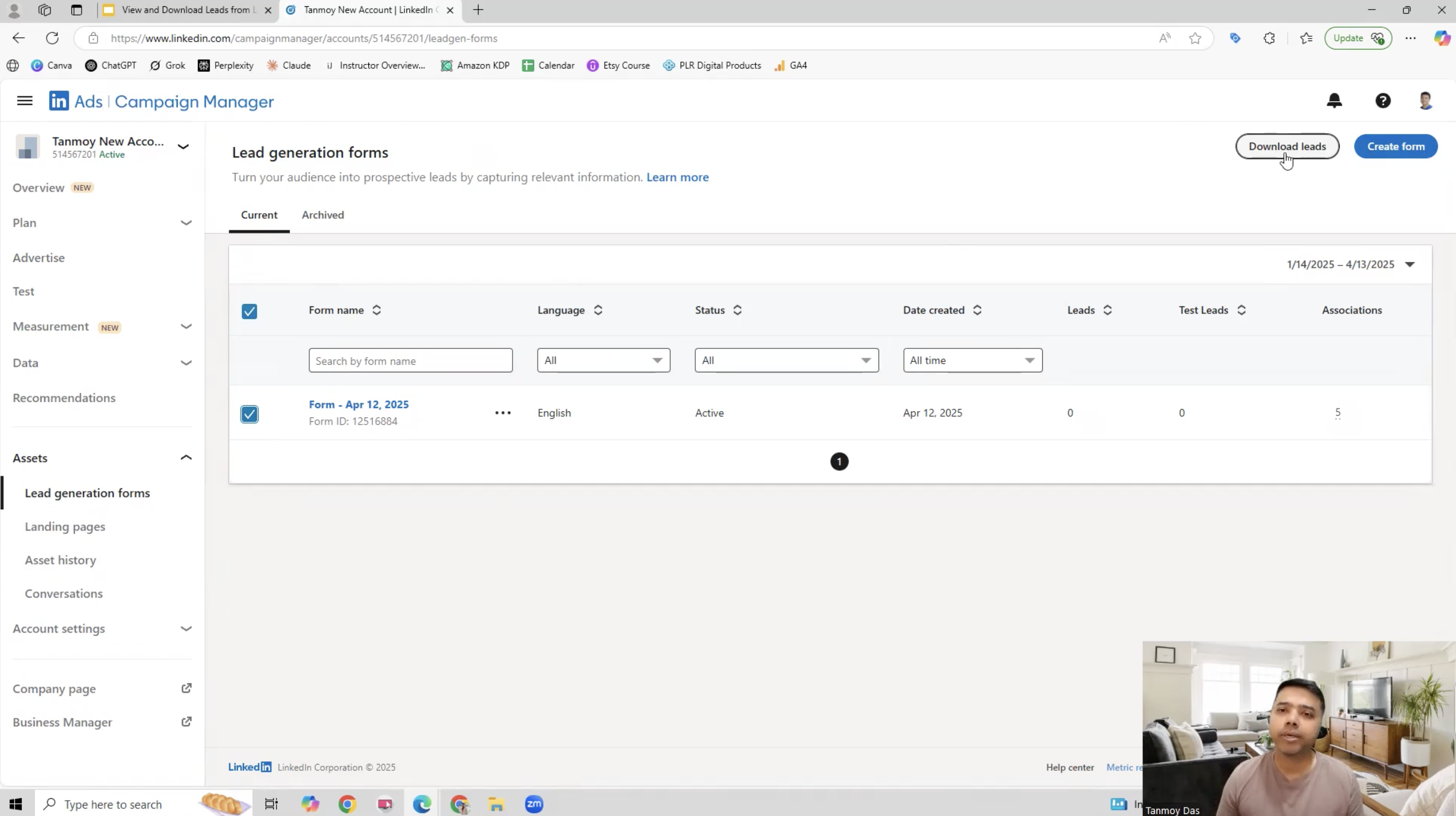Image resolution: width=1456 pixels, height=816 pixels.
Task: Open the Language filter dropdown
Action: 603,360
